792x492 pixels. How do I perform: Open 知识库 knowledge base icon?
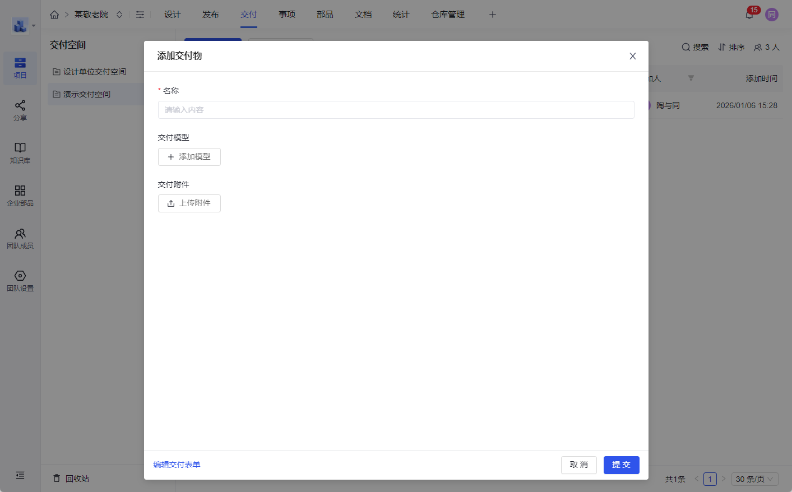click(x=20, y=152)
